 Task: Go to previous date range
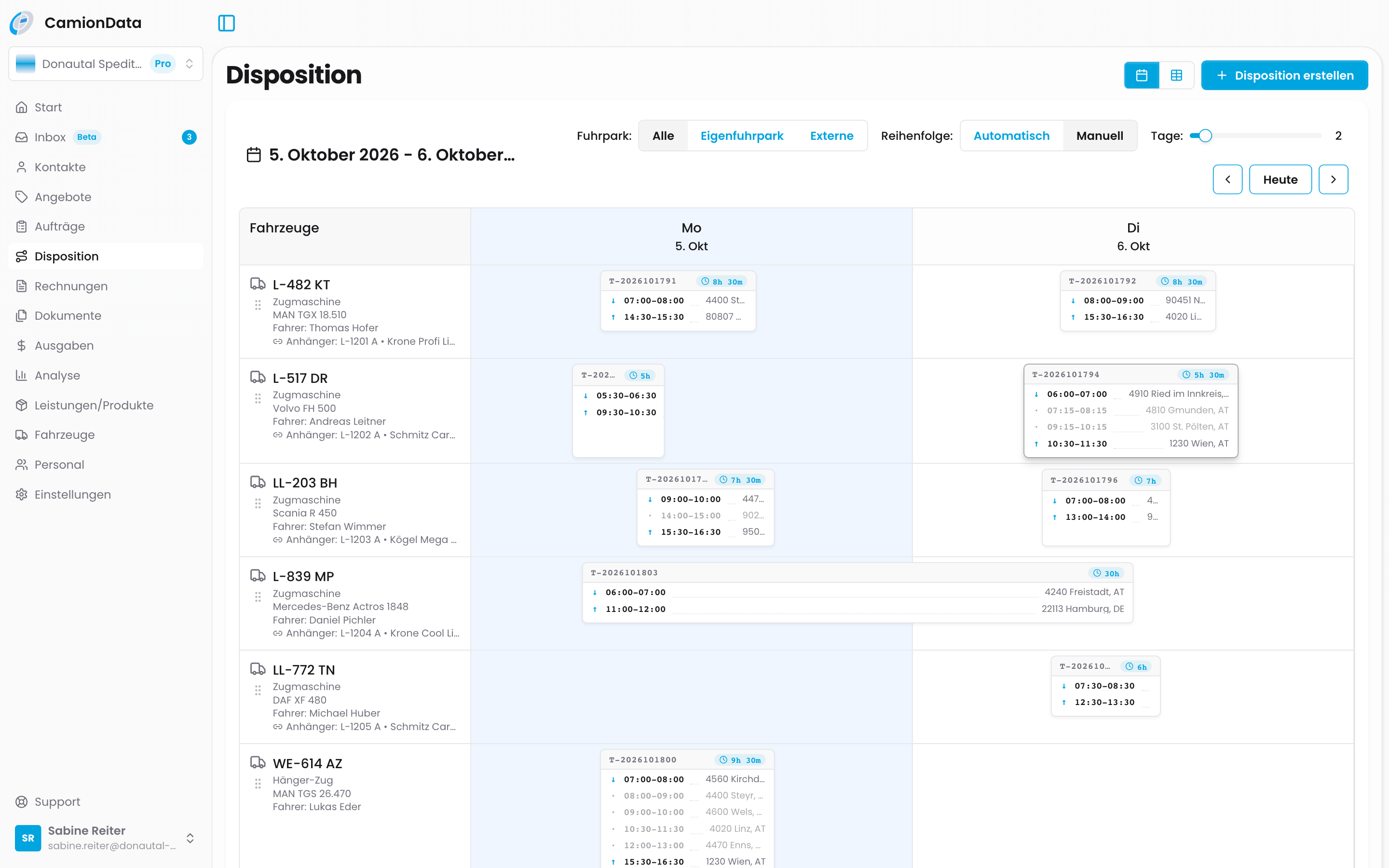pos(1227,180)
